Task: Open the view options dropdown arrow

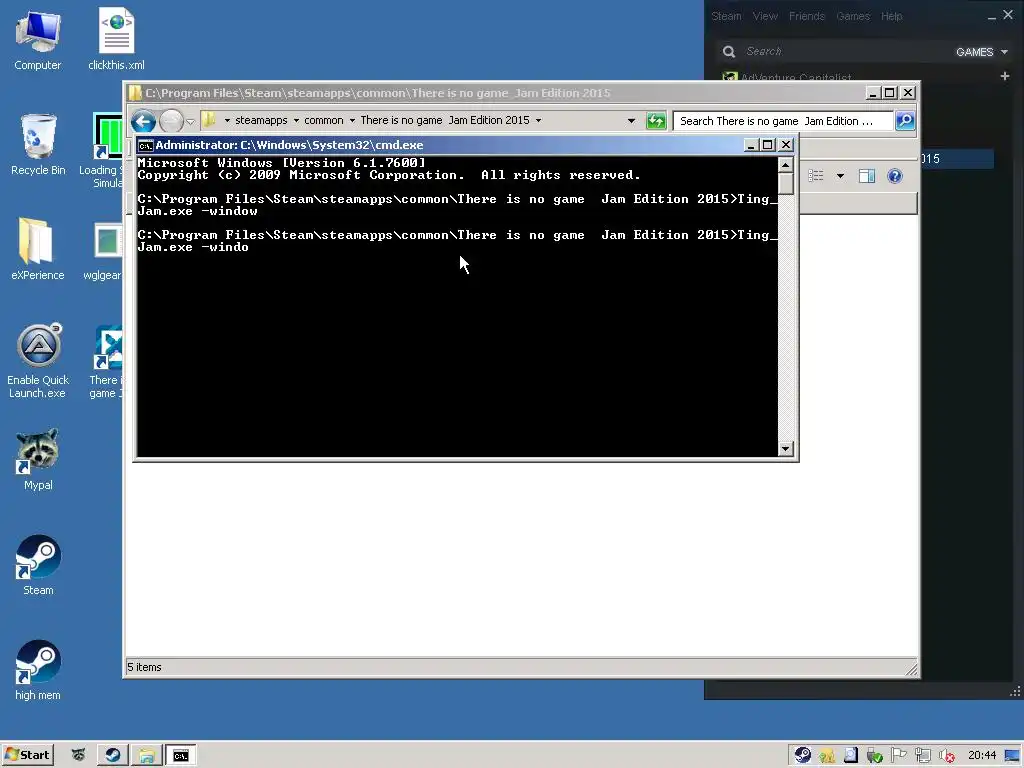Action: tap(840, 176)
